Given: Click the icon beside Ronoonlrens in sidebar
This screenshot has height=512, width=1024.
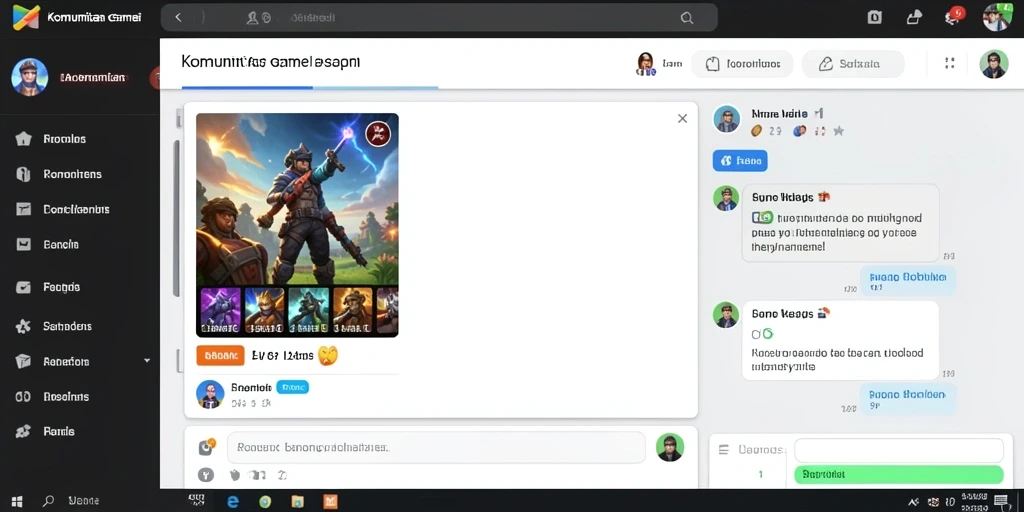Looking at the screenshot, I should pyautogui.click(x=24, y=174).
